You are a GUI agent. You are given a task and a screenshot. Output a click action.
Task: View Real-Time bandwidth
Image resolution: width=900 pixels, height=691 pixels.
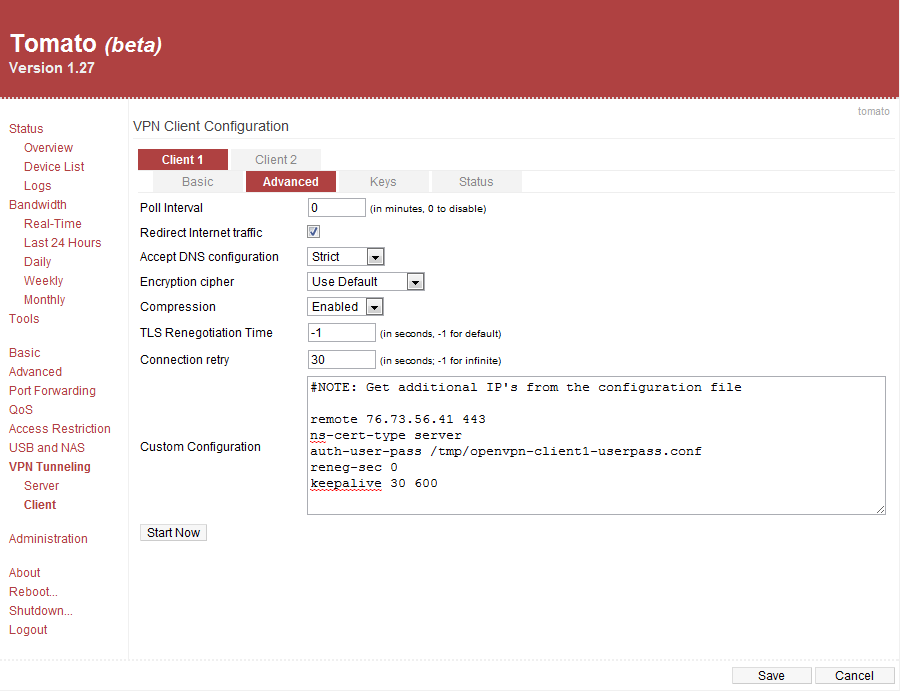[52, 224]
